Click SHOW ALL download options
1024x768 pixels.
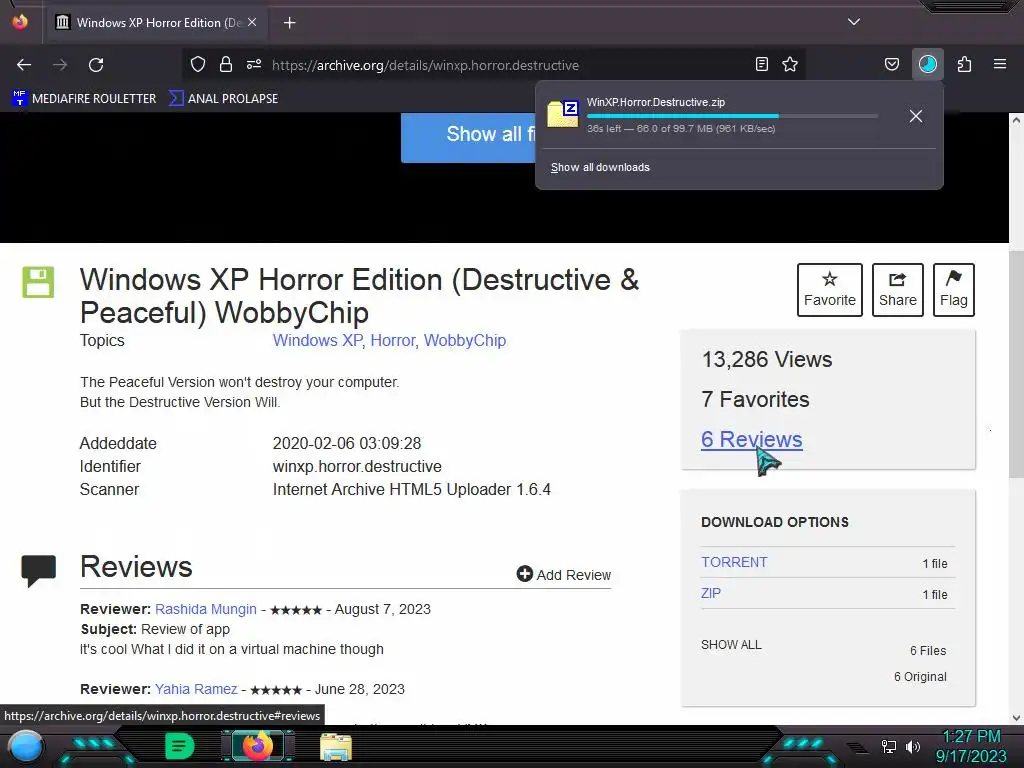[x=731, y=645]
